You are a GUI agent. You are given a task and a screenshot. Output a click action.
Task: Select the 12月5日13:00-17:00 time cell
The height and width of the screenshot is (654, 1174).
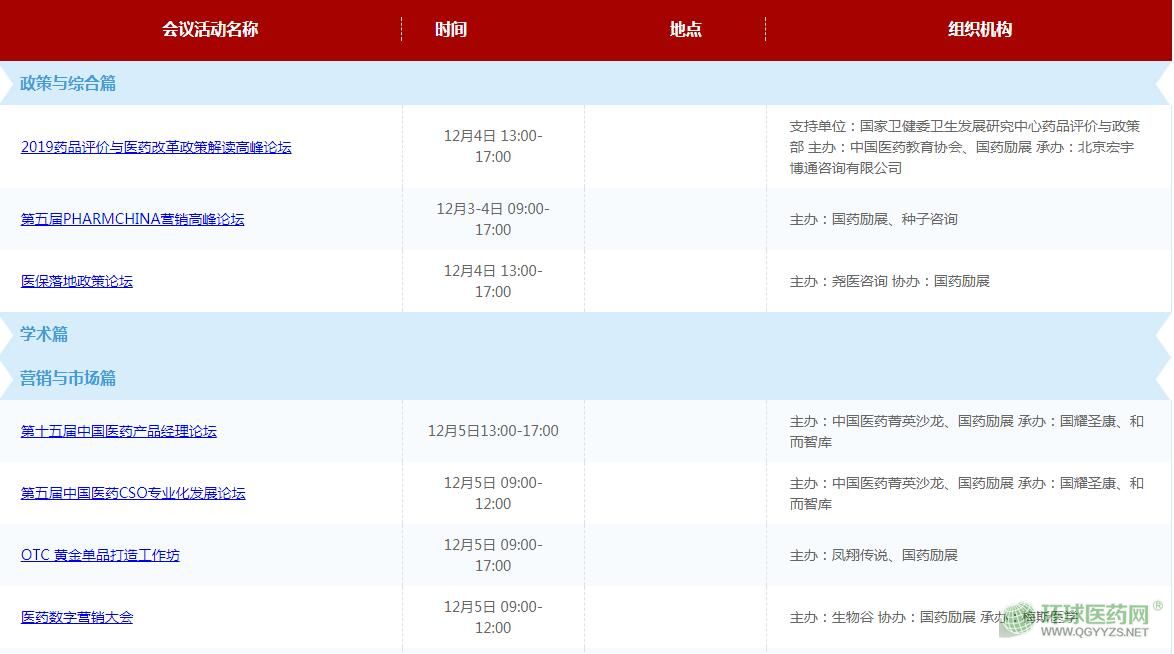click(x=493, y=431)
